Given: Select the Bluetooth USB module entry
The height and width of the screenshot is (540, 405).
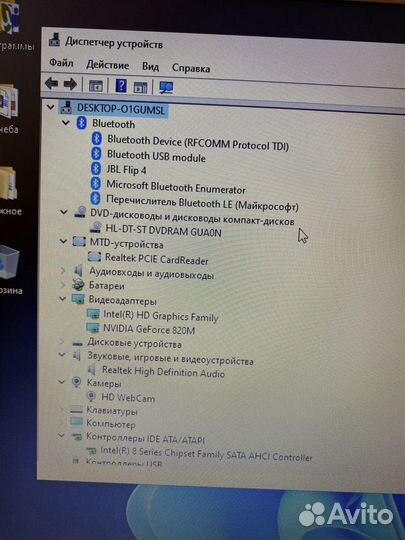Looking at the screenshot, I should [156, 156].
